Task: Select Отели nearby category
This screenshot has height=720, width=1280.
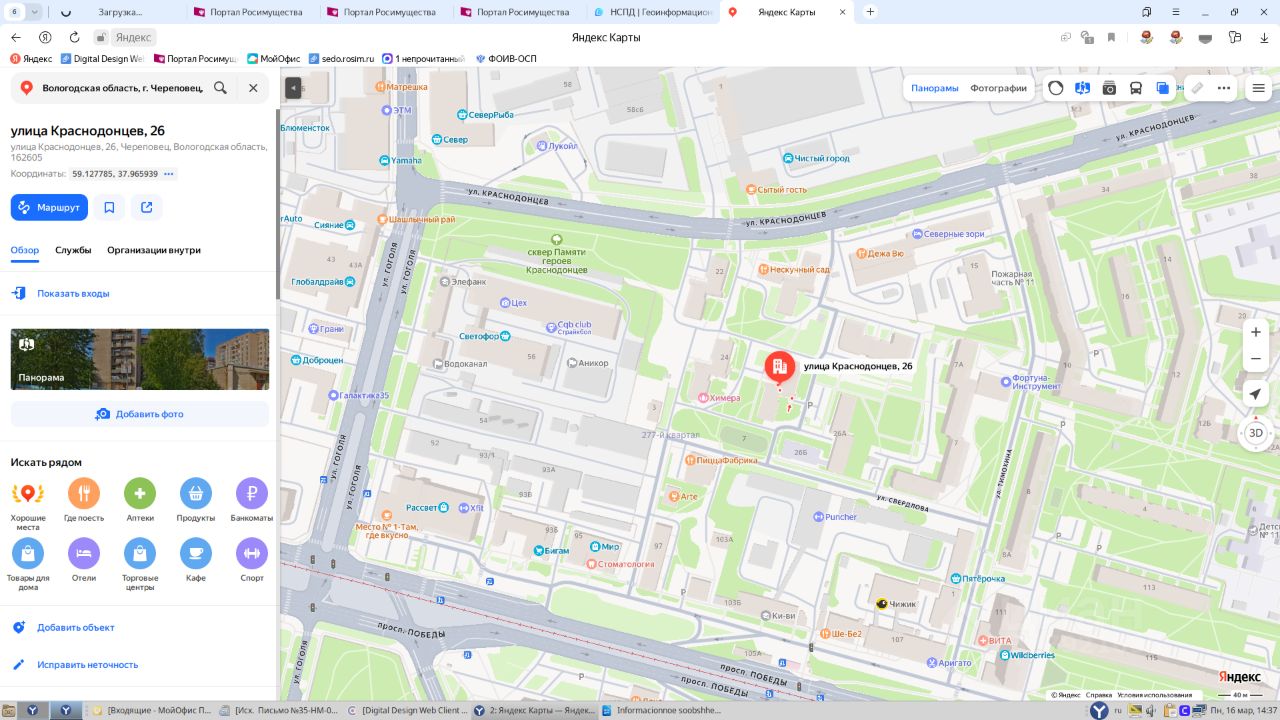Action: [84, 560]
